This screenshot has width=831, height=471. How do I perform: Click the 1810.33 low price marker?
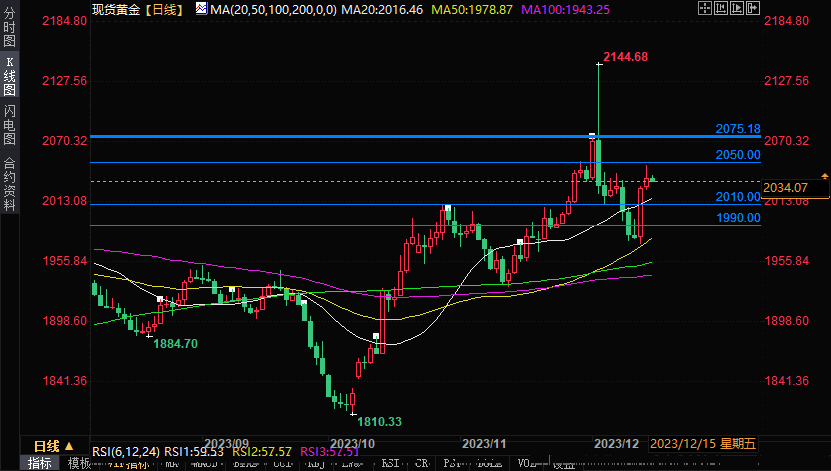pos(379,422)
